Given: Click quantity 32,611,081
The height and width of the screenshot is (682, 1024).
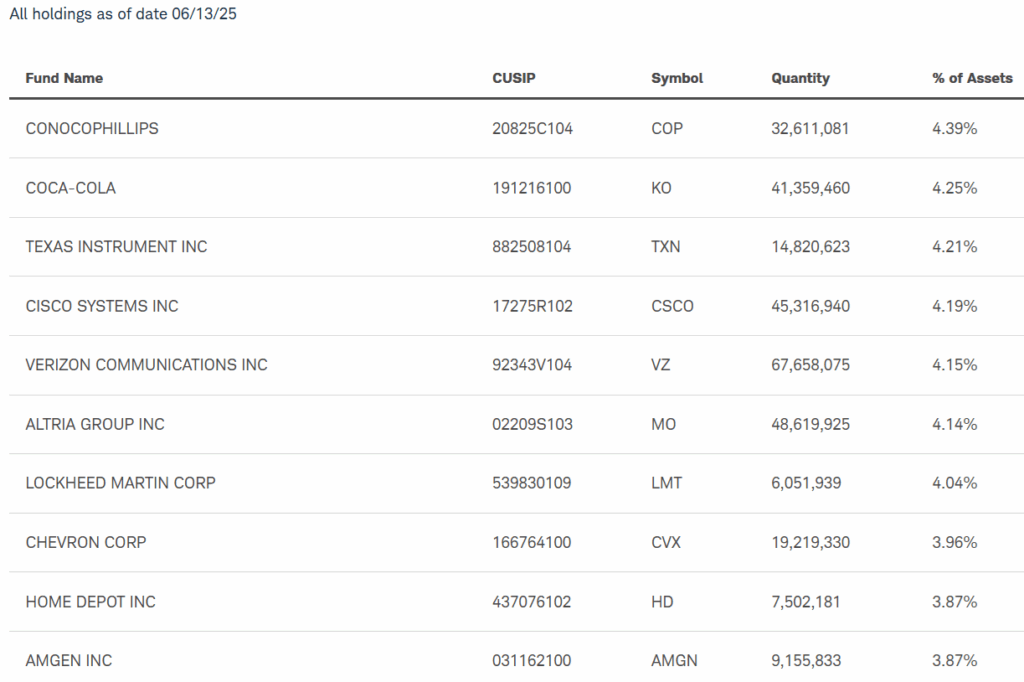Looking at the screenshot, I should tap(810, 129).
